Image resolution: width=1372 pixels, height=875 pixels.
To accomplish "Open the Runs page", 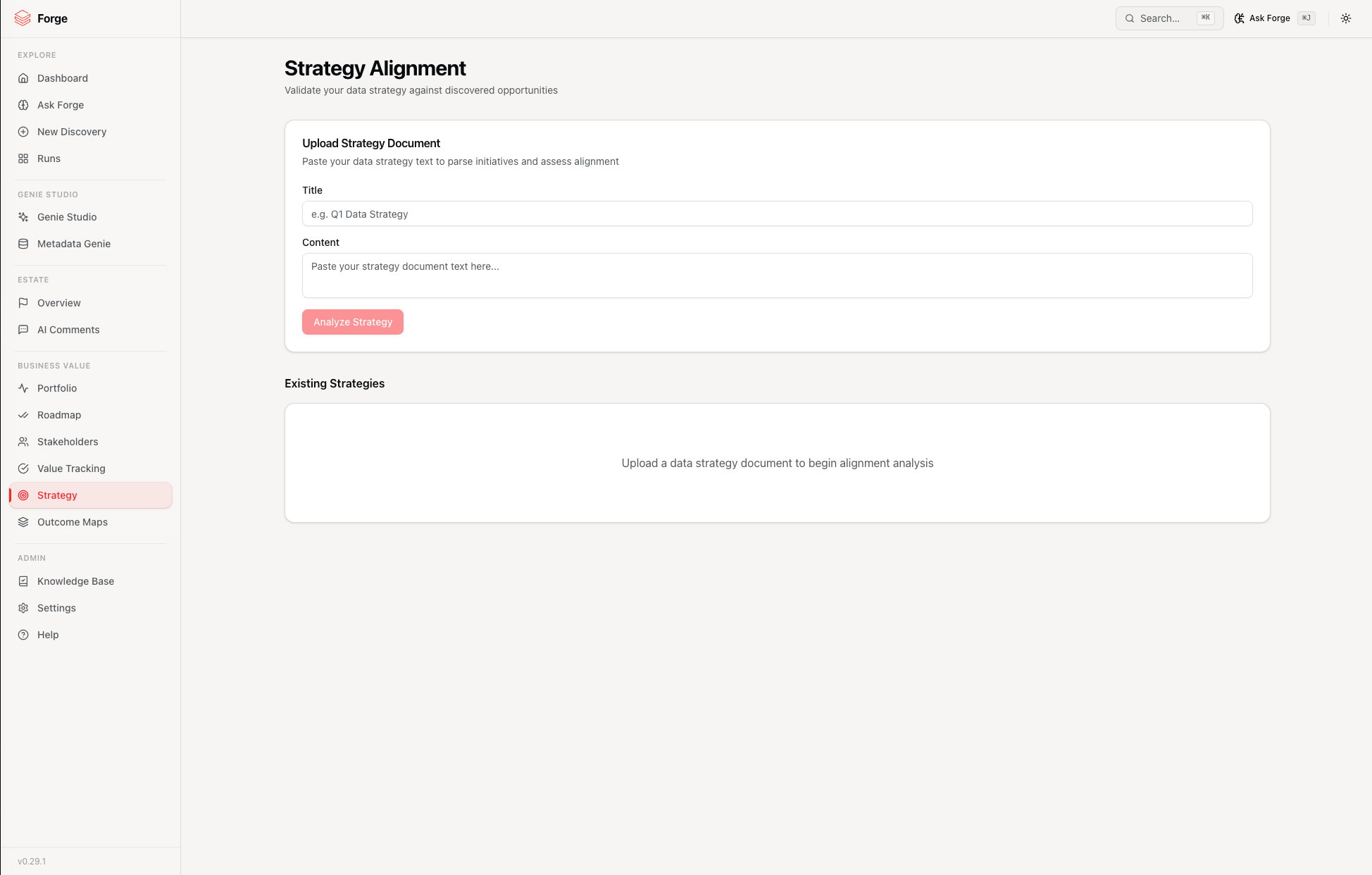I will 91,159.
